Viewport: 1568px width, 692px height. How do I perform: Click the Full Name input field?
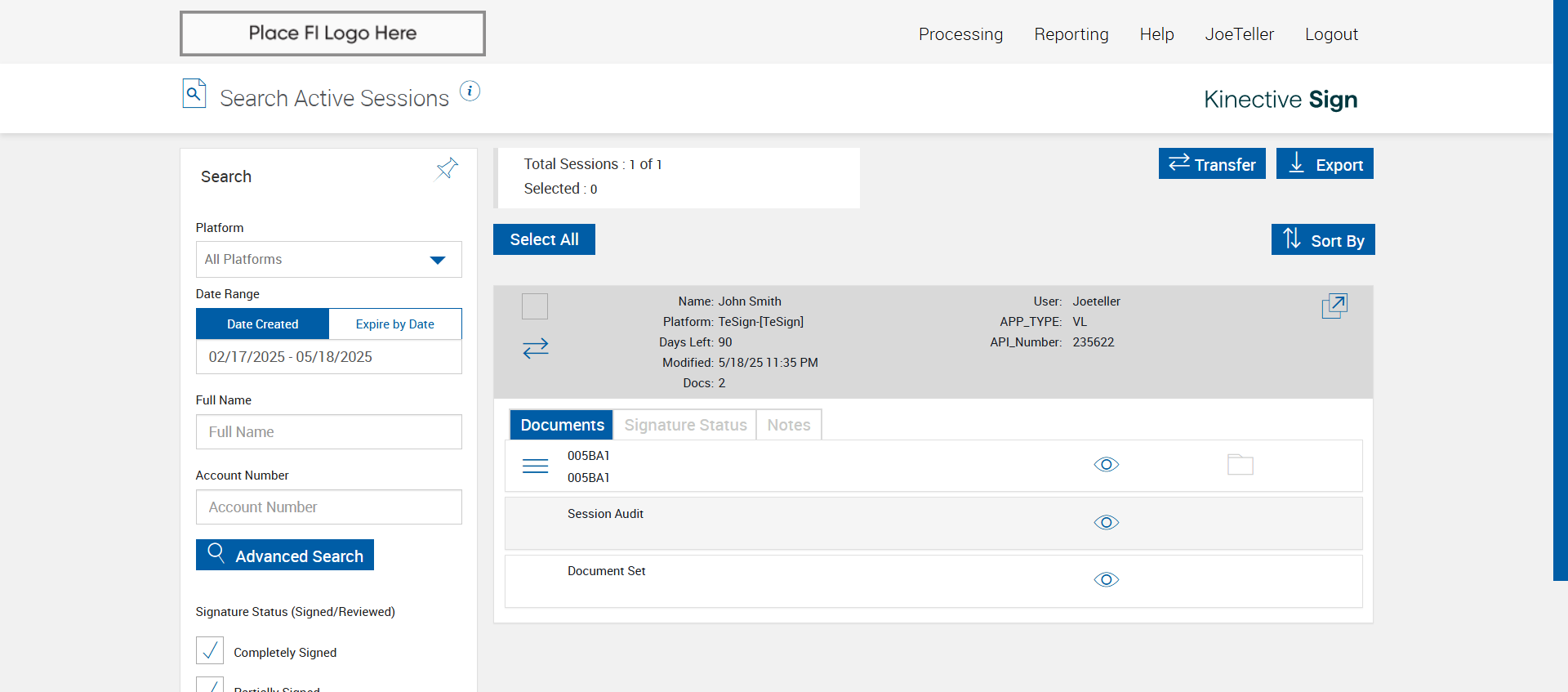(328, 432)
